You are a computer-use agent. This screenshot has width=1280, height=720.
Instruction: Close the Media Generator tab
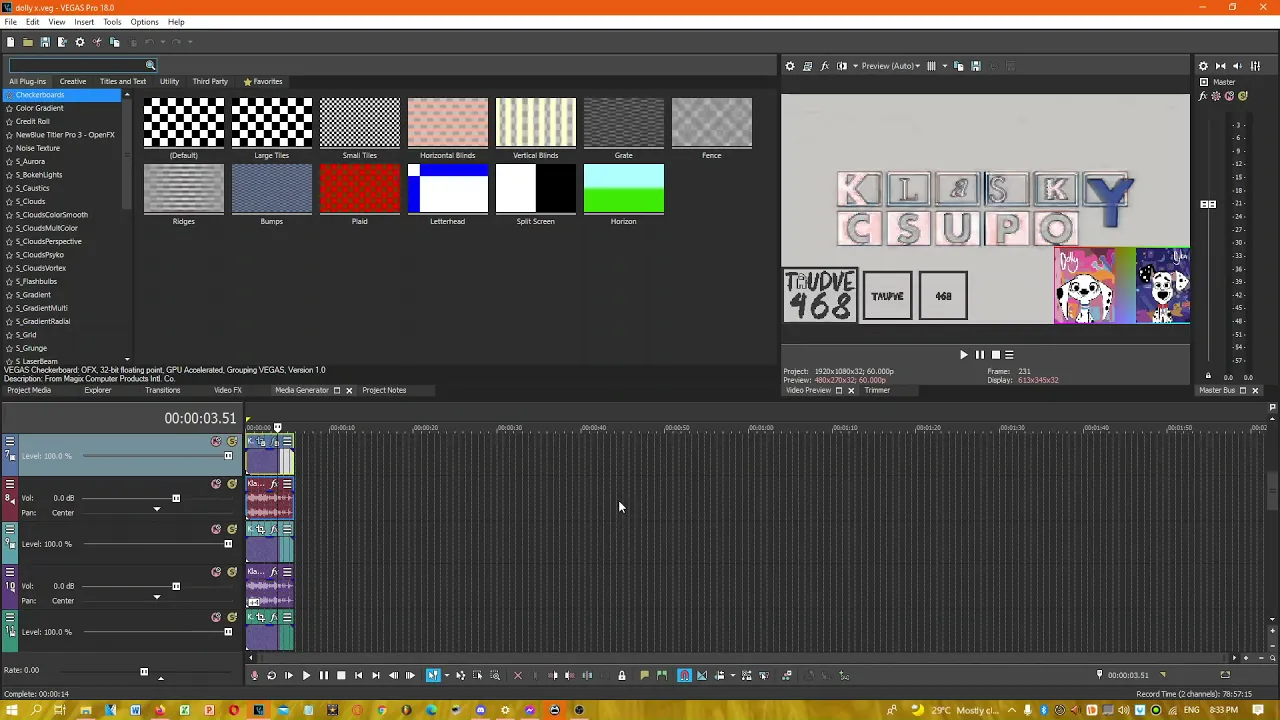[x=349, y=390]
